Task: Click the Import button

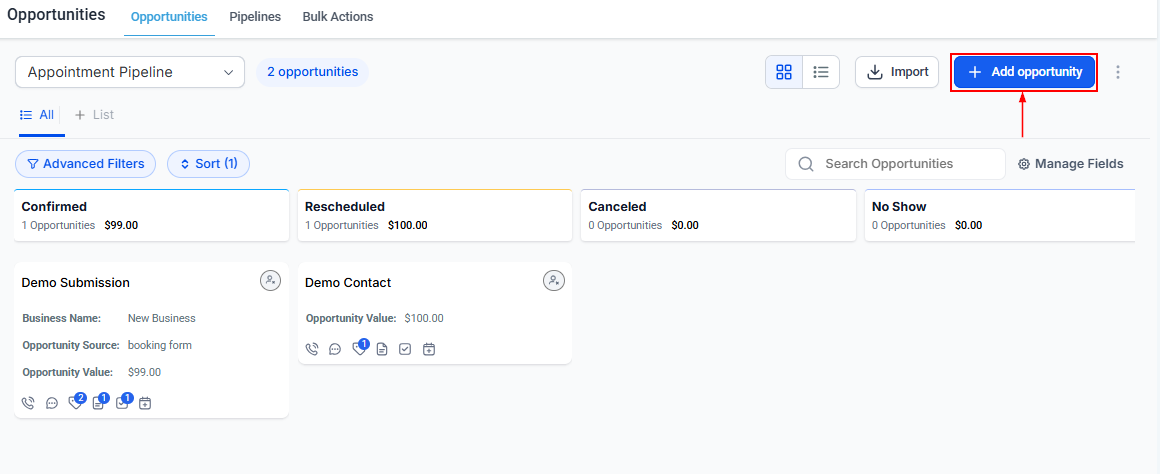Action: (x=897, y=72)
